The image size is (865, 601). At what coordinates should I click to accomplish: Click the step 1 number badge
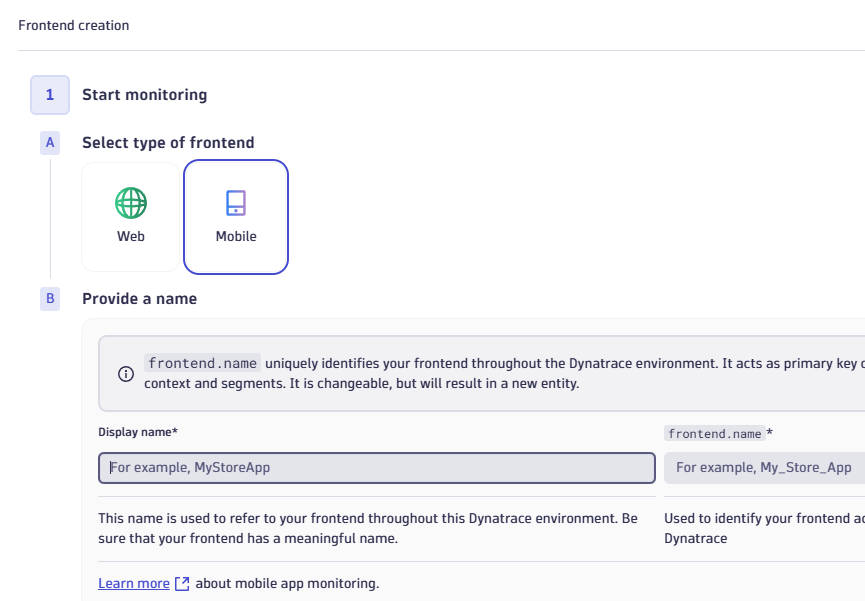pyautogui.click(x=50, y=95)
